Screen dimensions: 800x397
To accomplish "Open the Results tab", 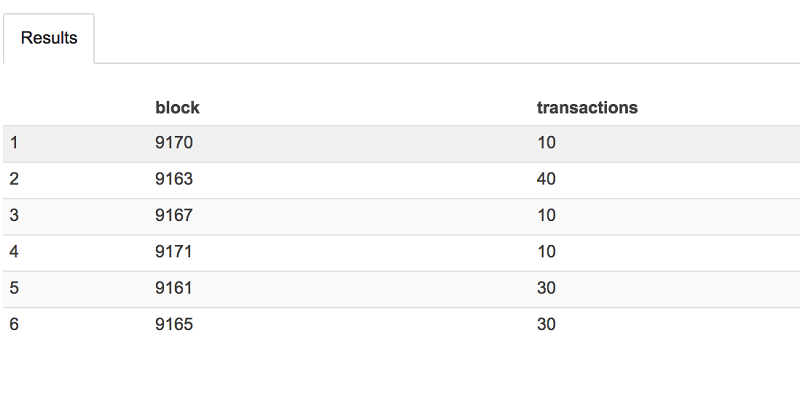I will coord(49,38).
